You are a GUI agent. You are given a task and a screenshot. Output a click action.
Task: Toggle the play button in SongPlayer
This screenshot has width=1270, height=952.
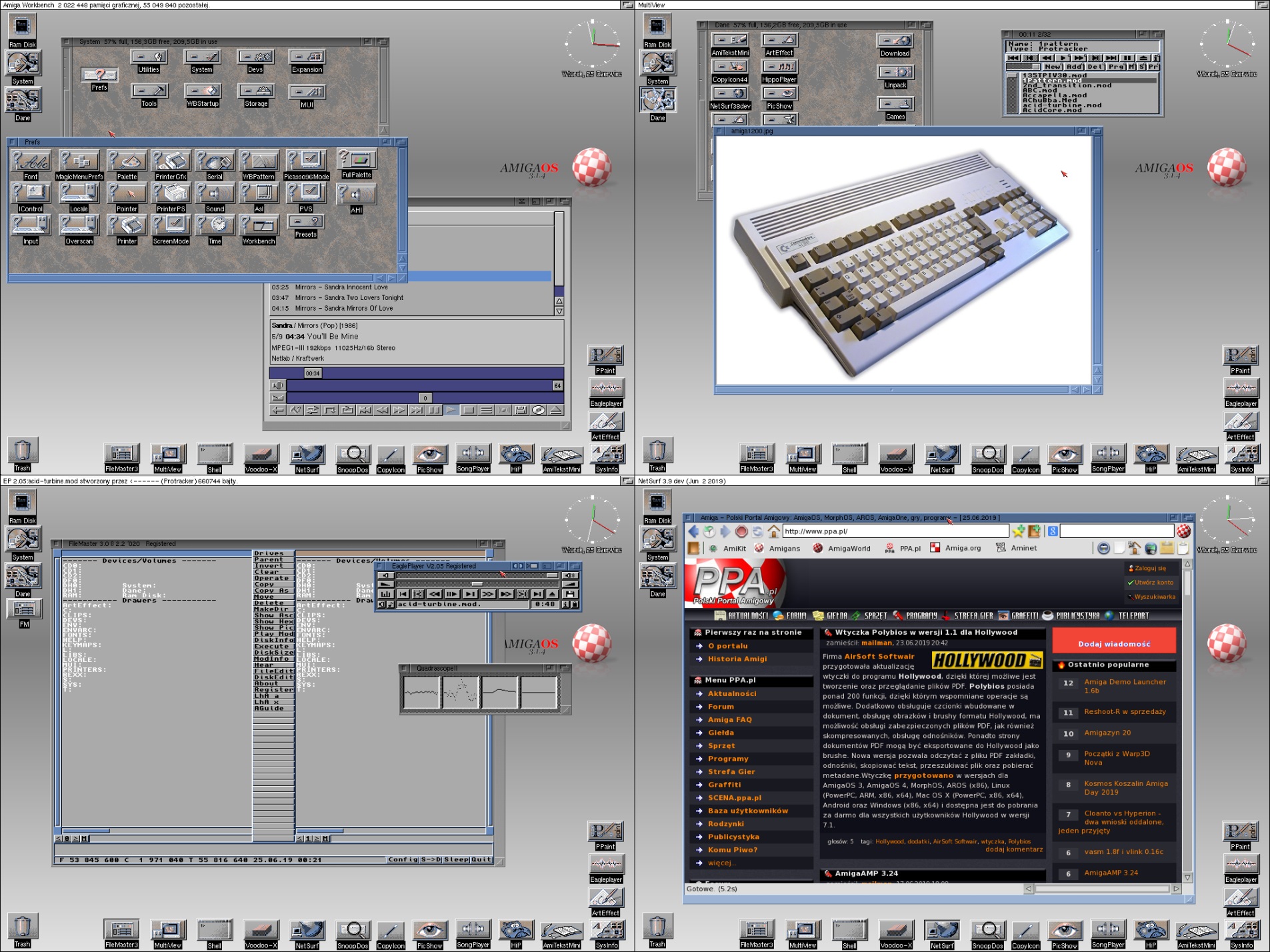pos(451,410)
